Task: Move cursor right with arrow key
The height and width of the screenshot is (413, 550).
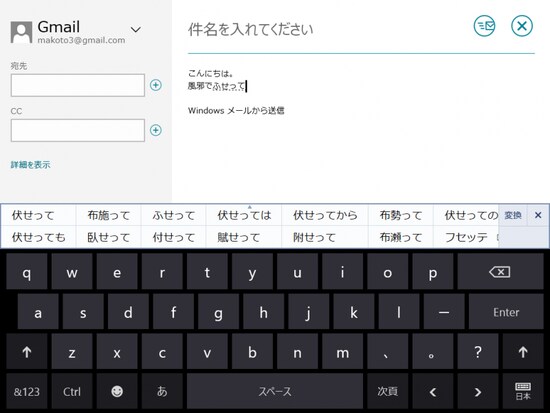Action: 478,391
